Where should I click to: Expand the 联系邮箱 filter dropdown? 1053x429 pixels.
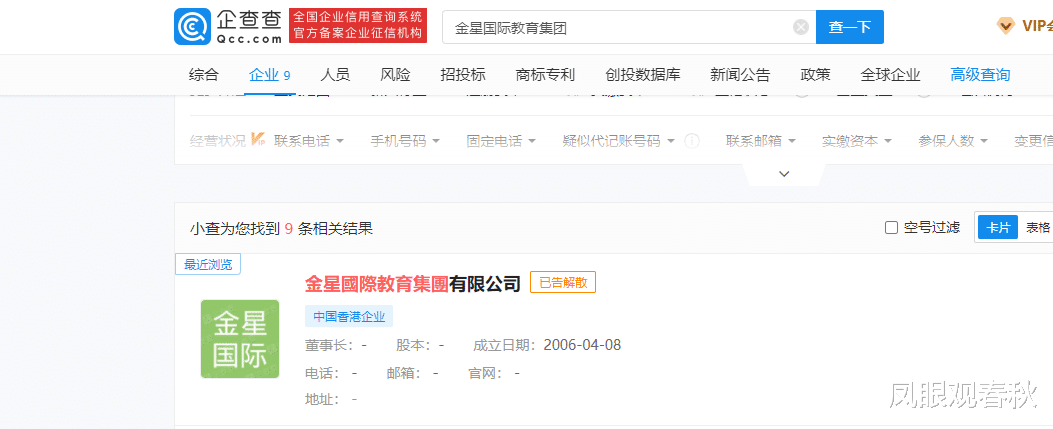[x=761, y=141]
